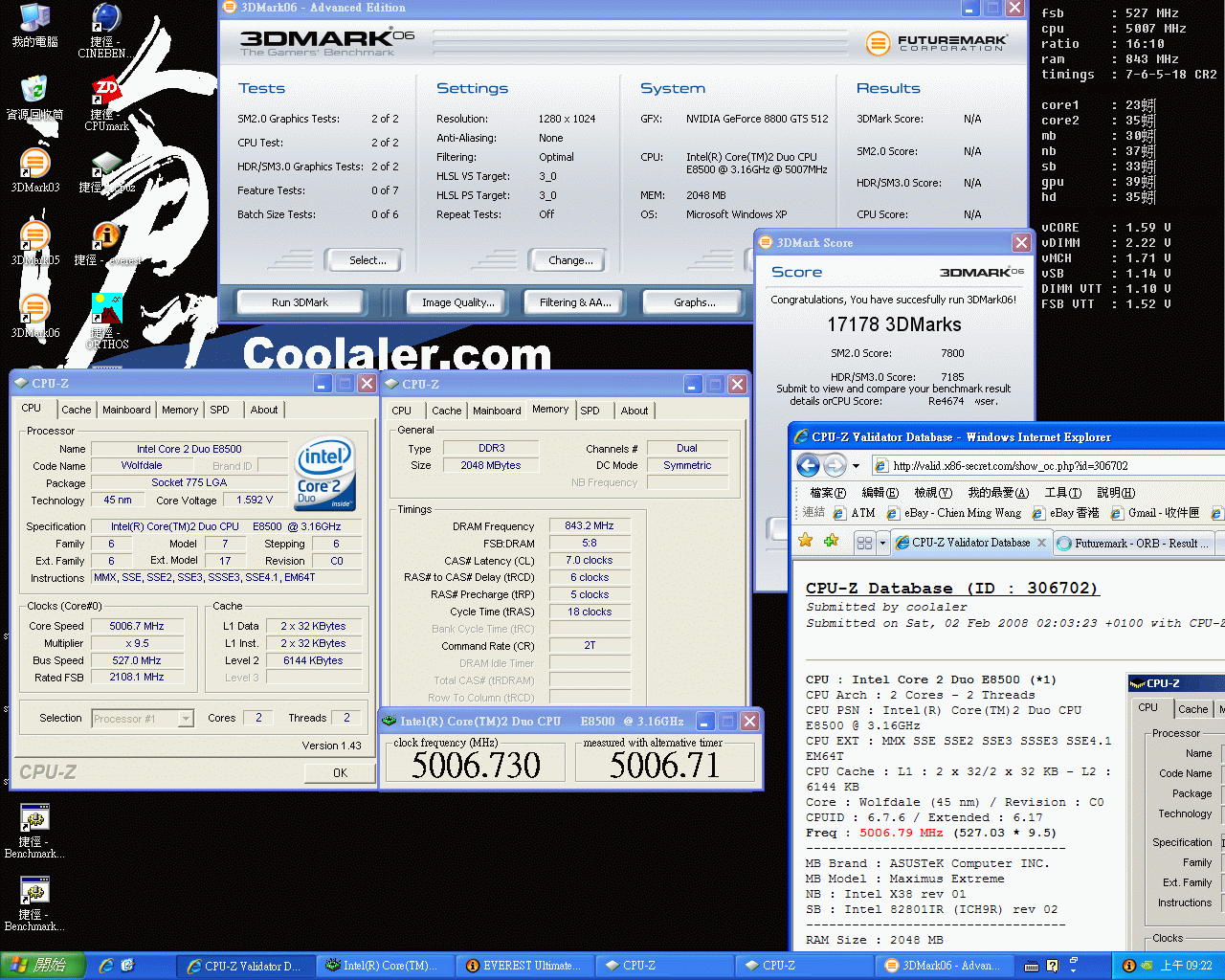Click the DRAM Frequency 843.2 MHz value
Screen dimensions: 1225x980
pos(590,525)
